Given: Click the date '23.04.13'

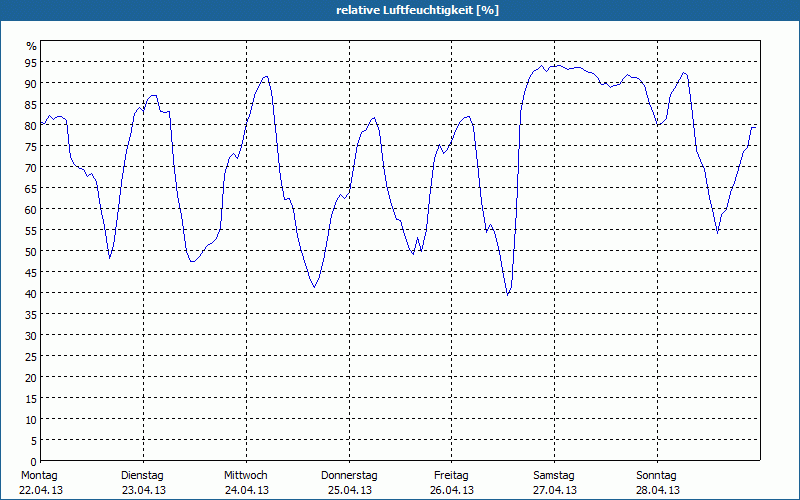Looking at the screenshot, I should tap(144, 490).
